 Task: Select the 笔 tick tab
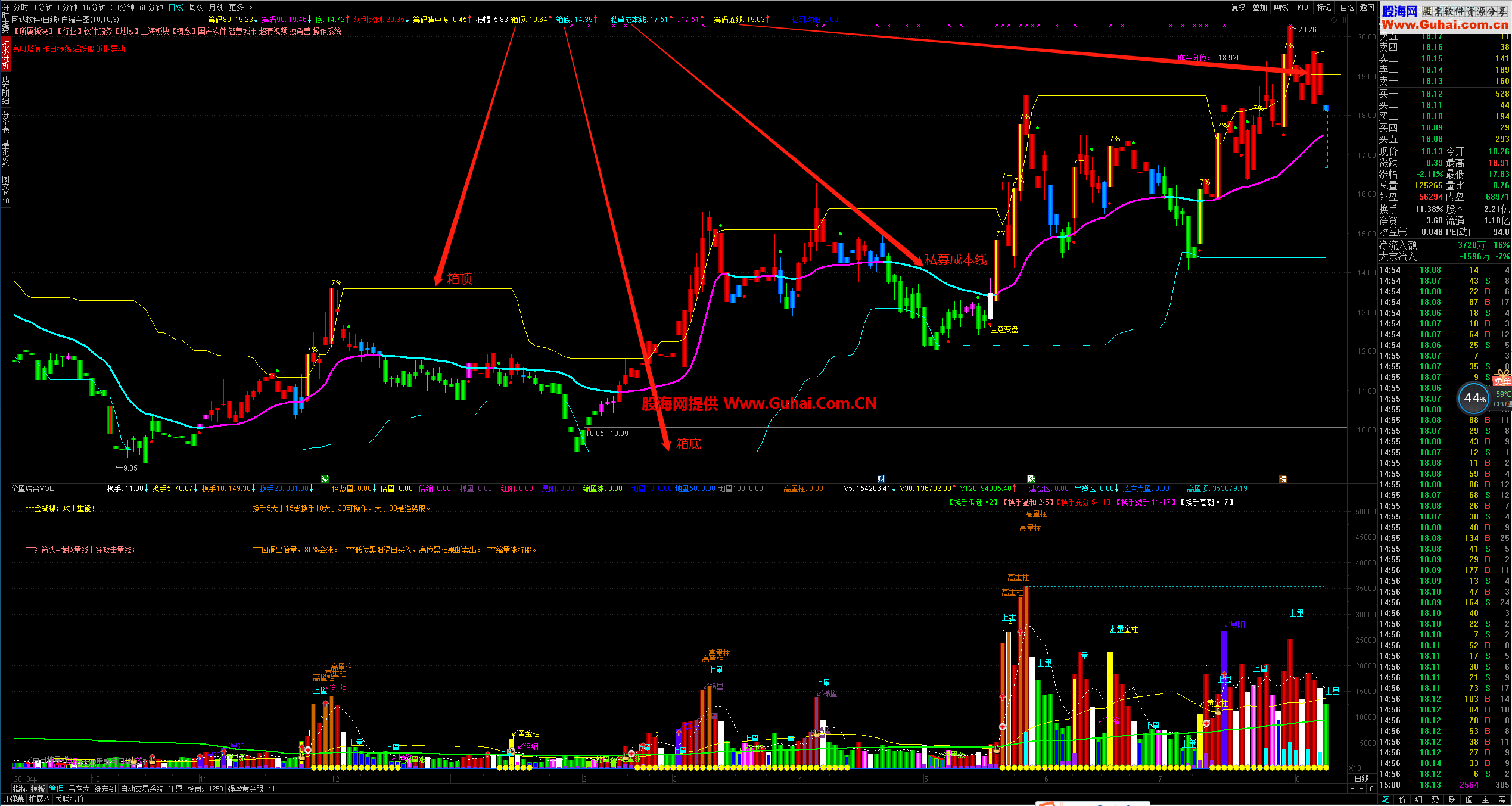(1386, 799)
